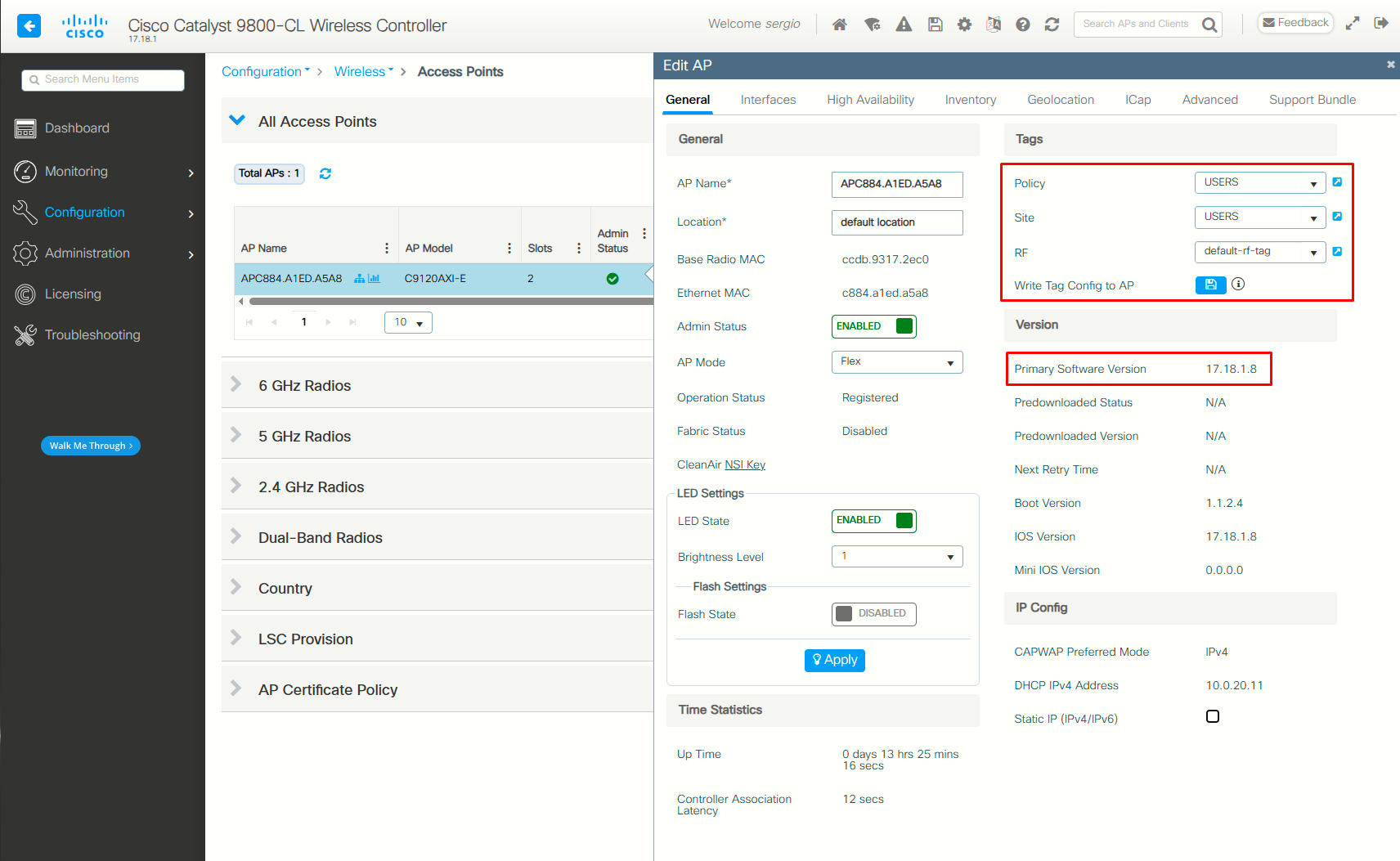This screenshot has height=861, width=1400.
Task: Open the language translation icon
Action: click(994, 25)
